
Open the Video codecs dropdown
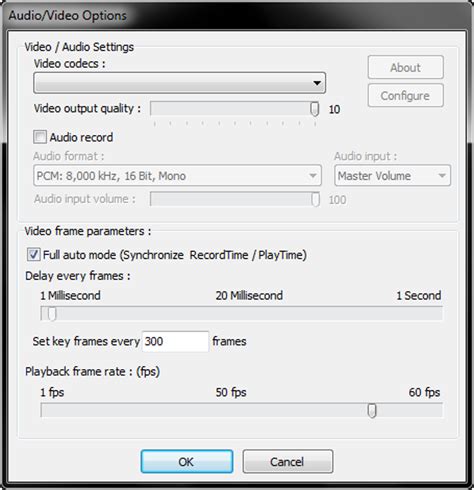pyautogui.click(x=179, y=83)
